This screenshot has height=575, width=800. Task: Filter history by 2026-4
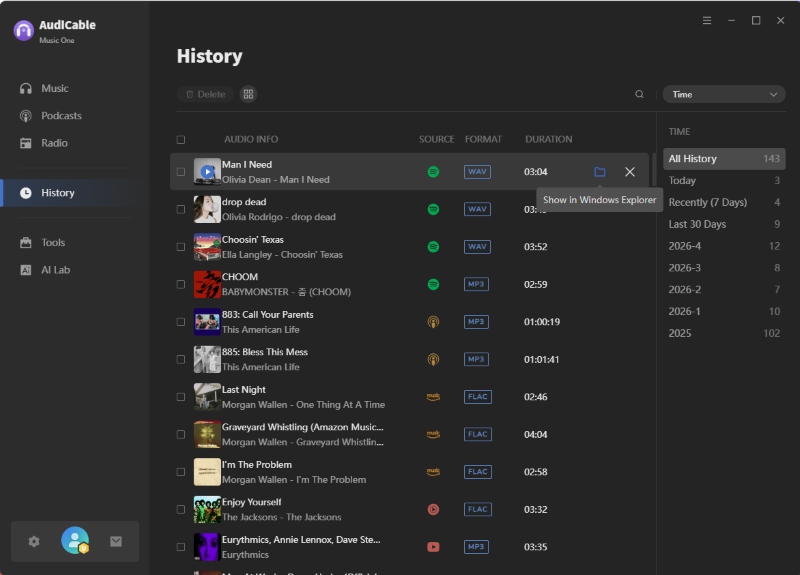click(x=724, y=246)
